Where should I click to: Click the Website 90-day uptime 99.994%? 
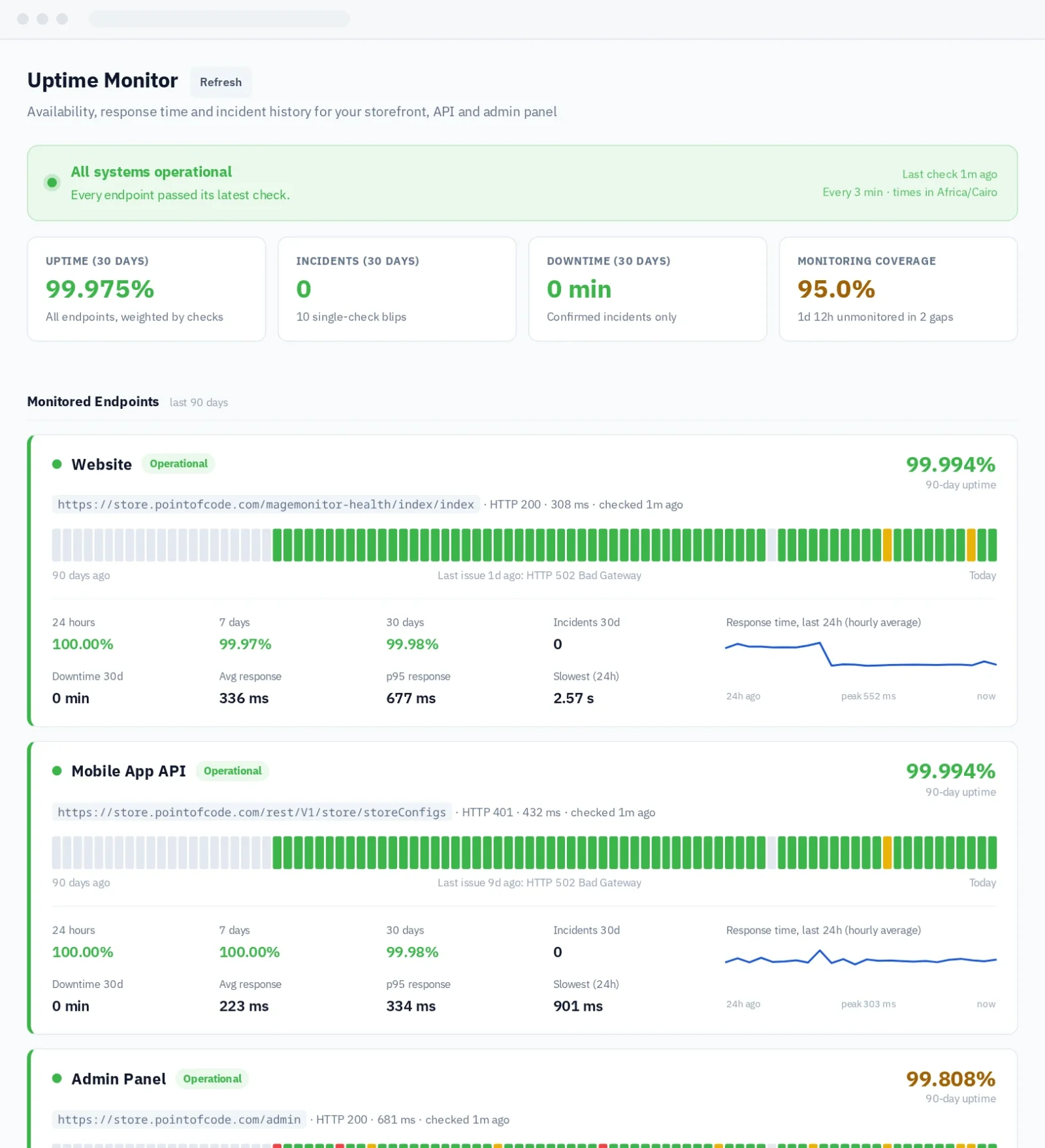(951, 464)
